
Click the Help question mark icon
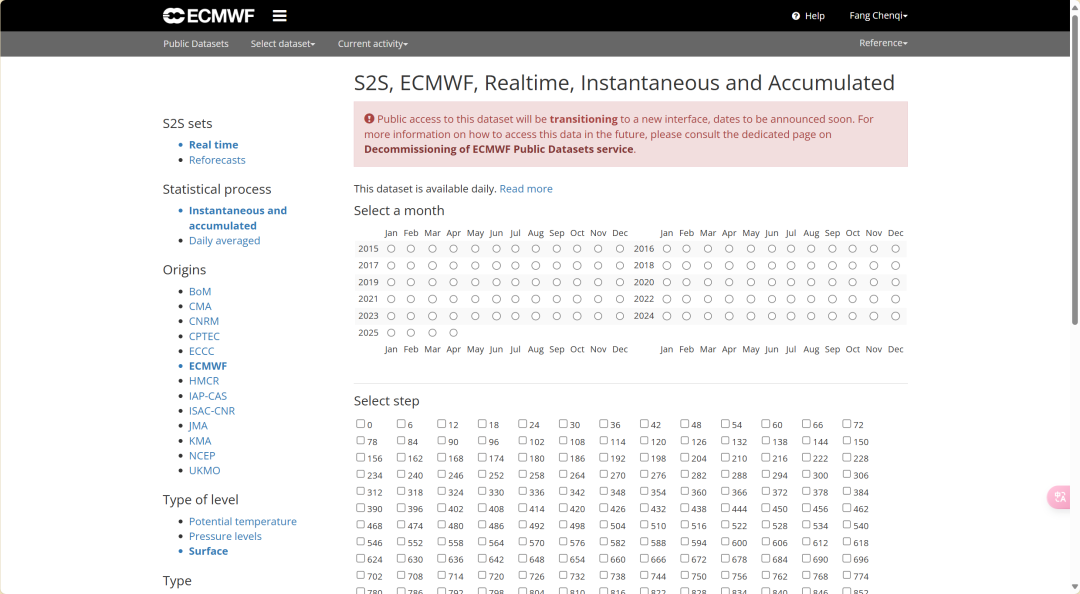796,16
